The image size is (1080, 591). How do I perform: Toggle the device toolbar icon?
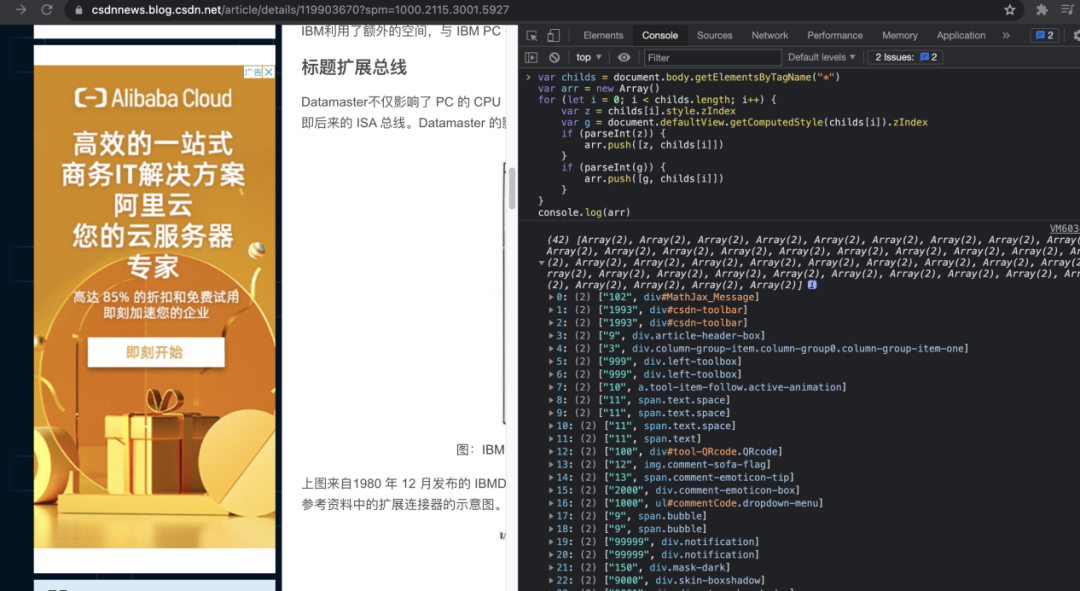(x=553, y=36)
